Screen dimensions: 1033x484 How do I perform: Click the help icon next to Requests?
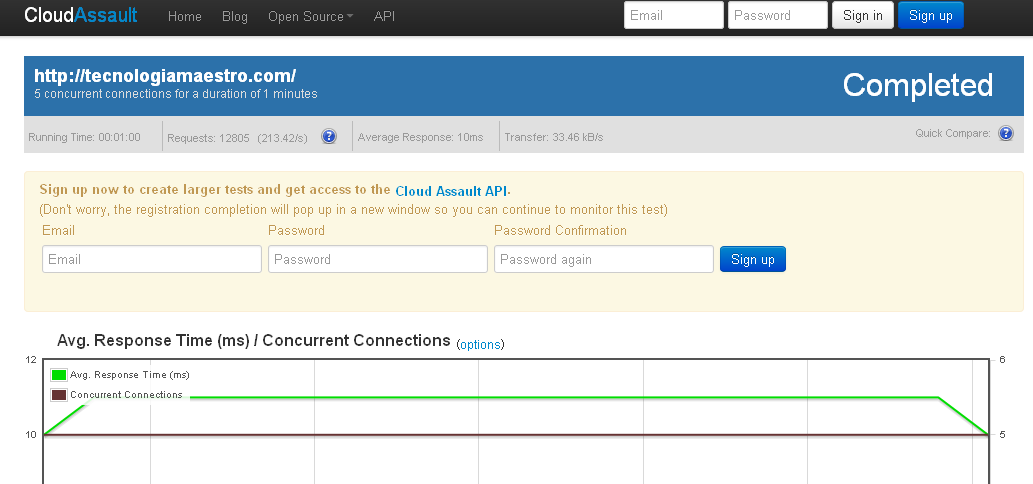(x=329, y=137)
